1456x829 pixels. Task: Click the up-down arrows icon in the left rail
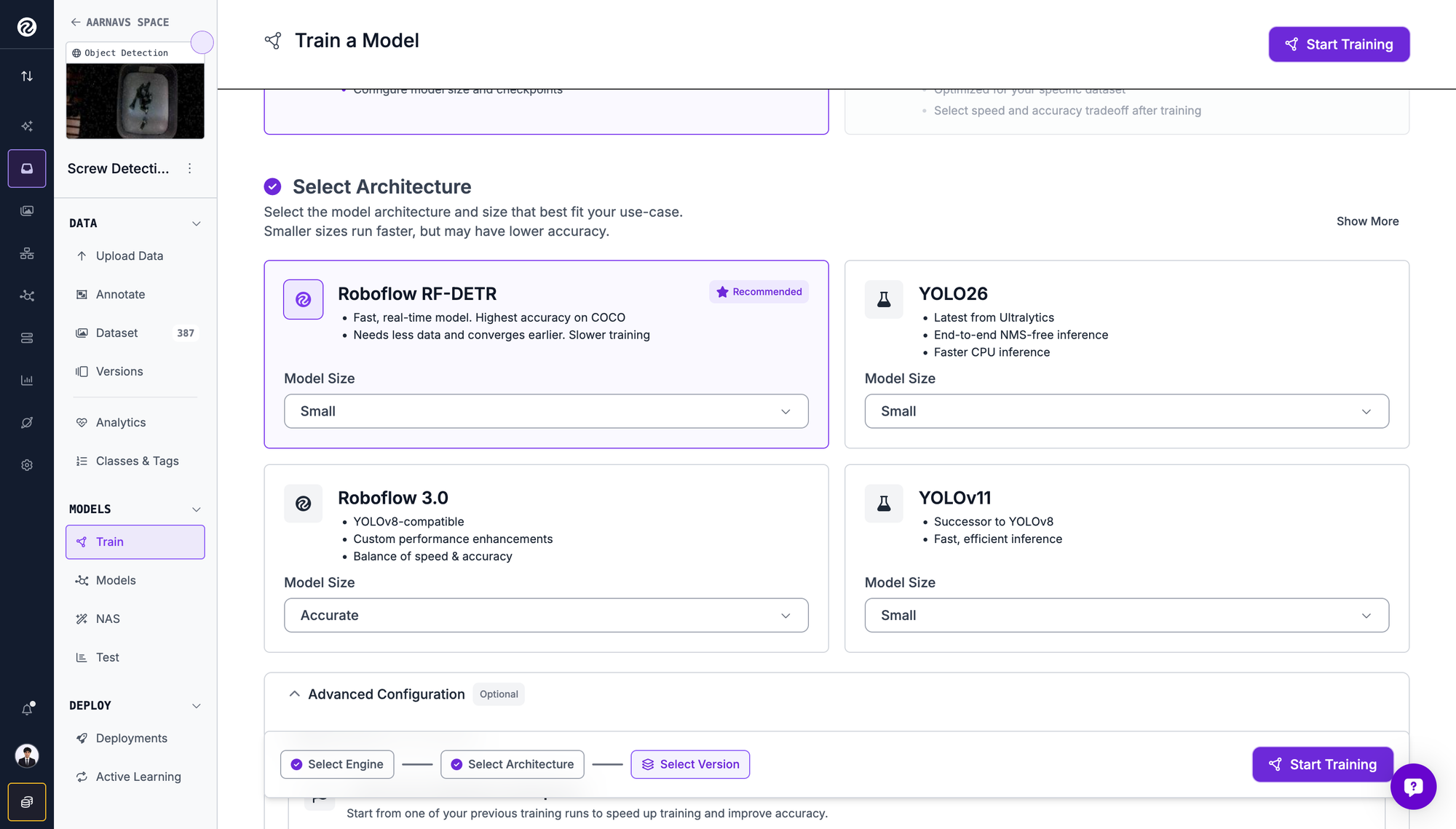tap(27, 76)
